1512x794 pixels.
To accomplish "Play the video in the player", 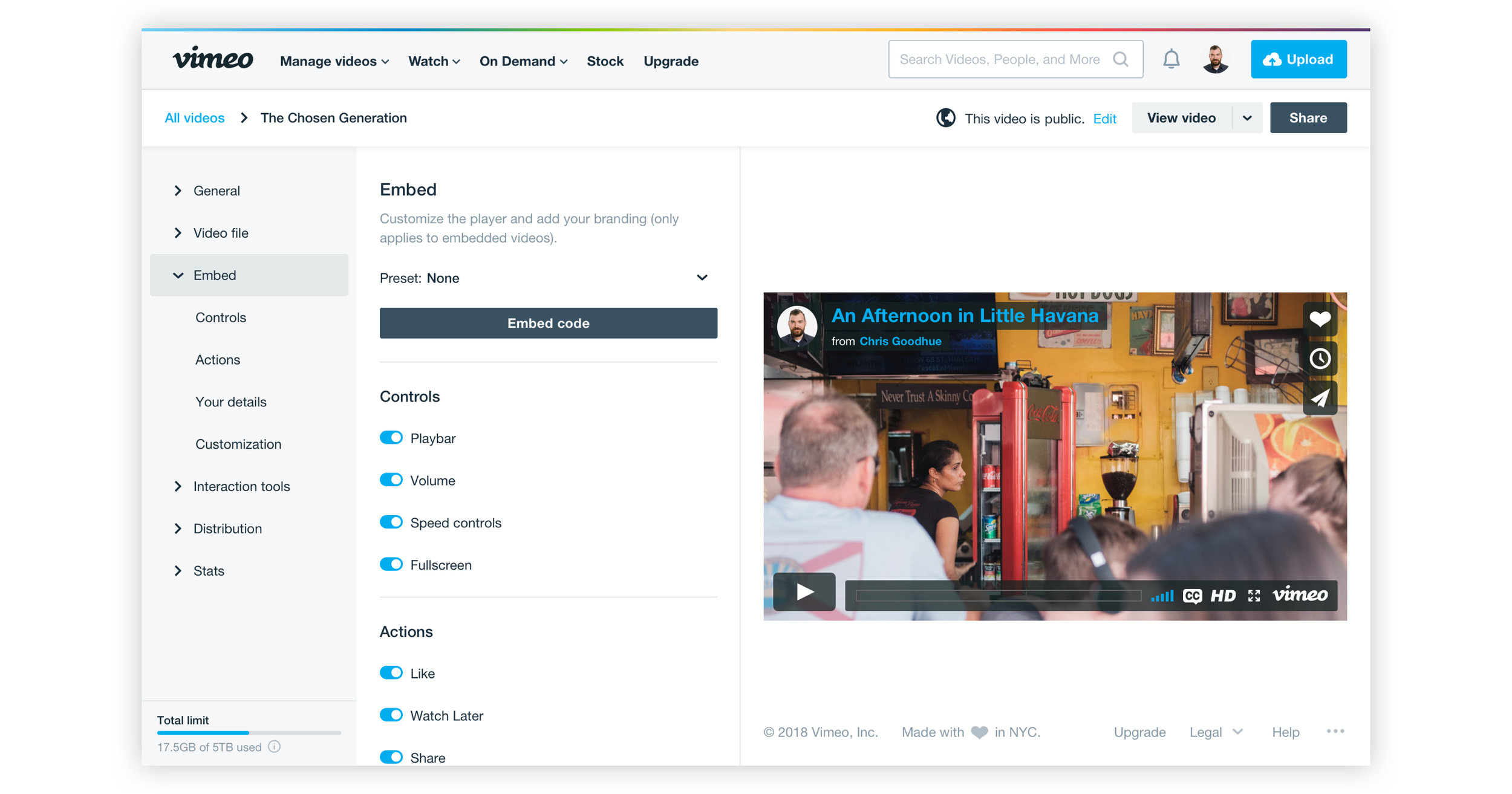I will (x=804, y=591).
